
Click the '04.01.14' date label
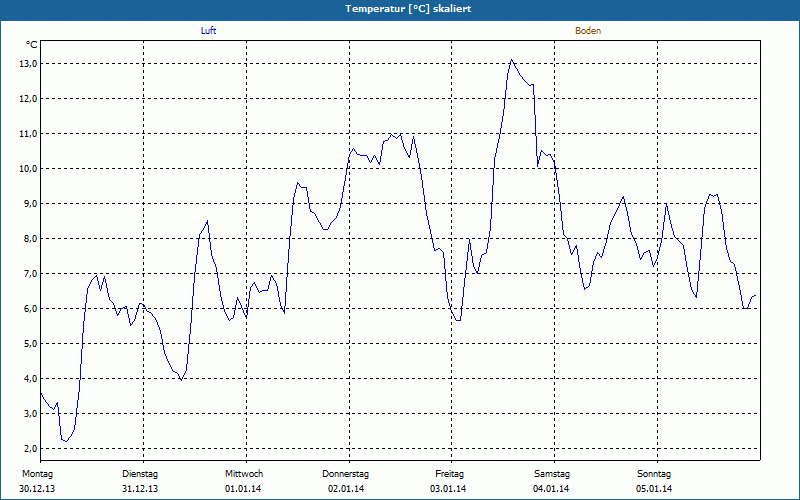point(551,489)
